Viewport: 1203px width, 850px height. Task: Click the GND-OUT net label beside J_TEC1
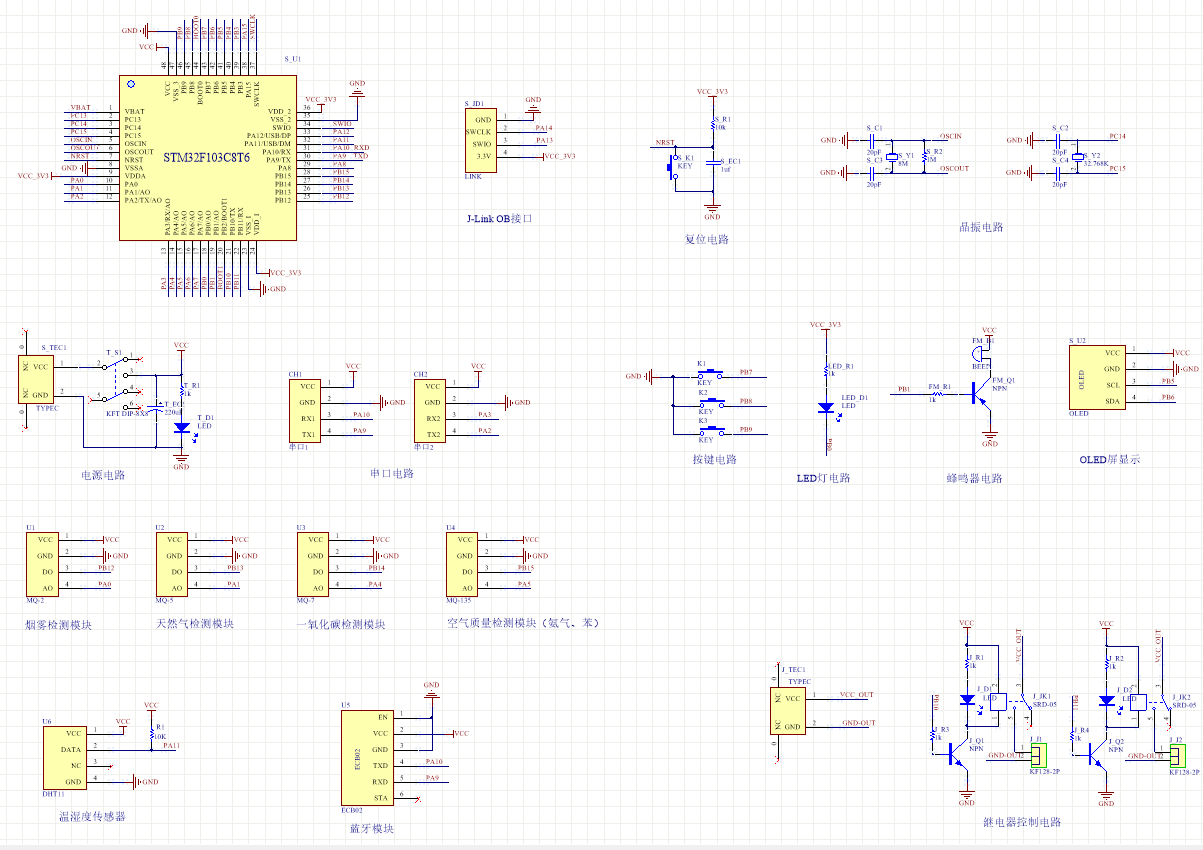click(x=858, y=723)
